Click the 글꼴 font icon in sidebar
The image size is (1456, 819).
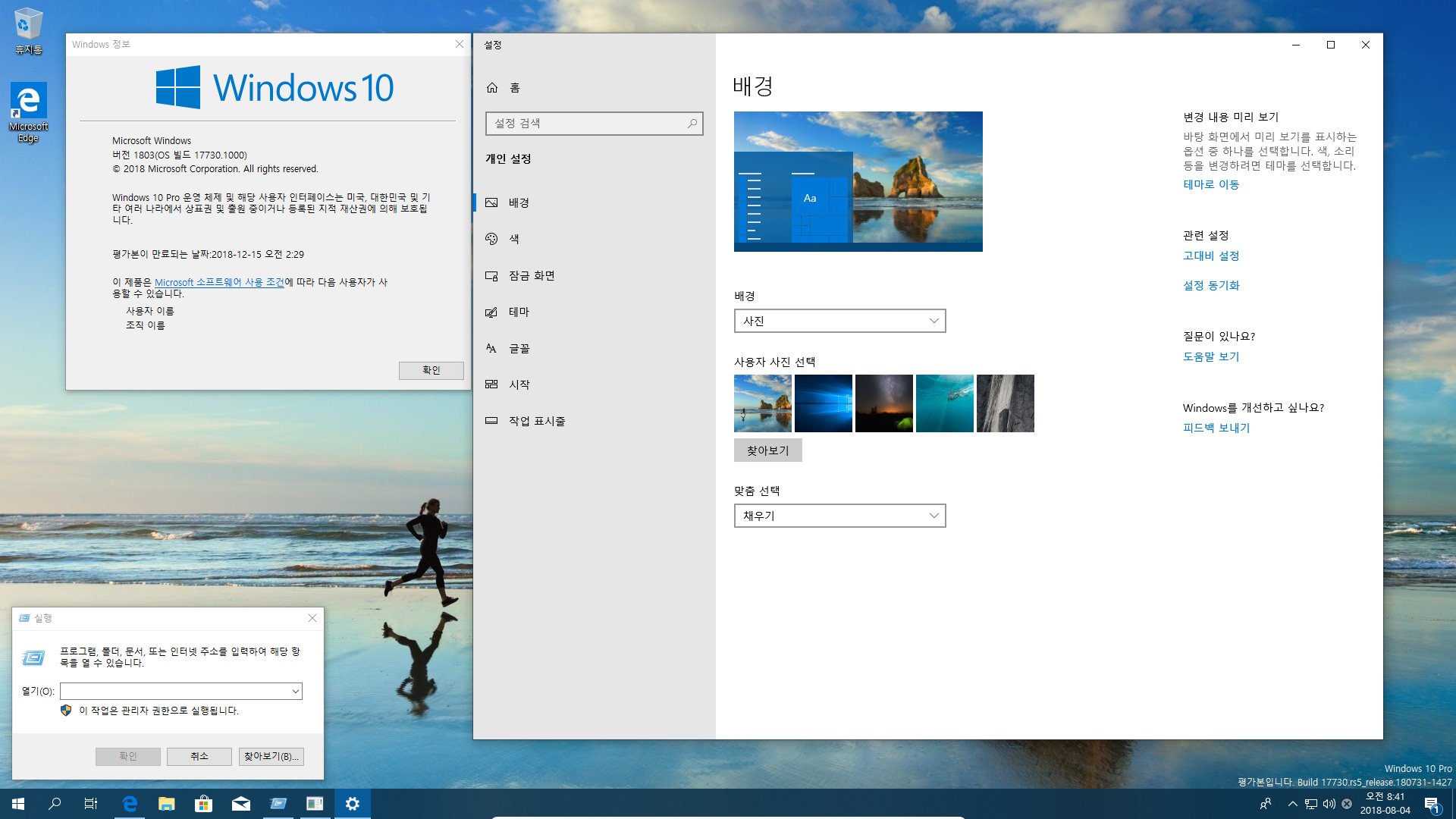pos(491,348)
